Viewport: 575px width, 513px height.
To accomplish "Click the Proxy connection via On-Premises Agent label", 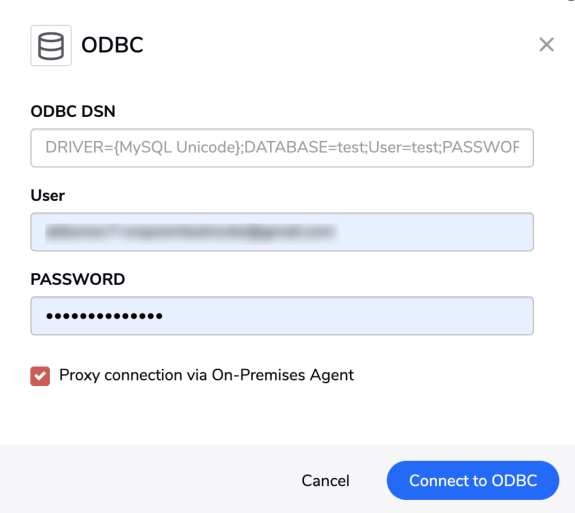I will tap(206, 375).
